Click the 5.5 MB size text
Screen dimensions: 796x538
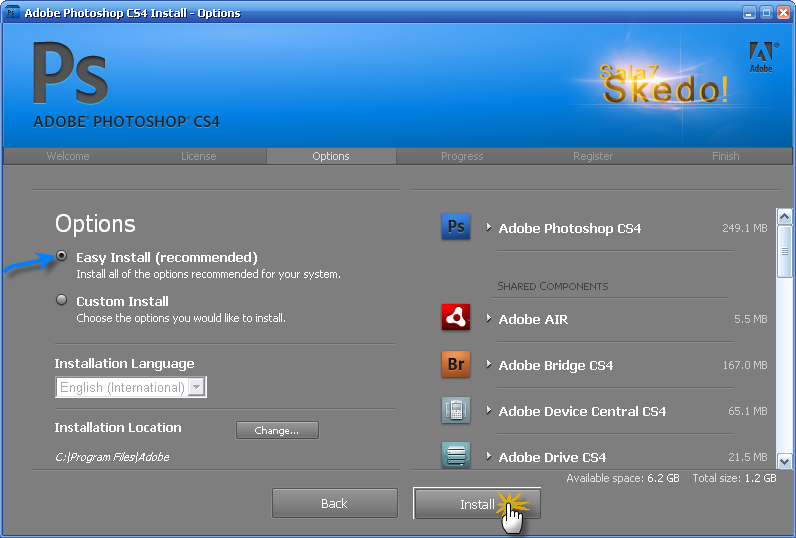(x=751, y=319)
